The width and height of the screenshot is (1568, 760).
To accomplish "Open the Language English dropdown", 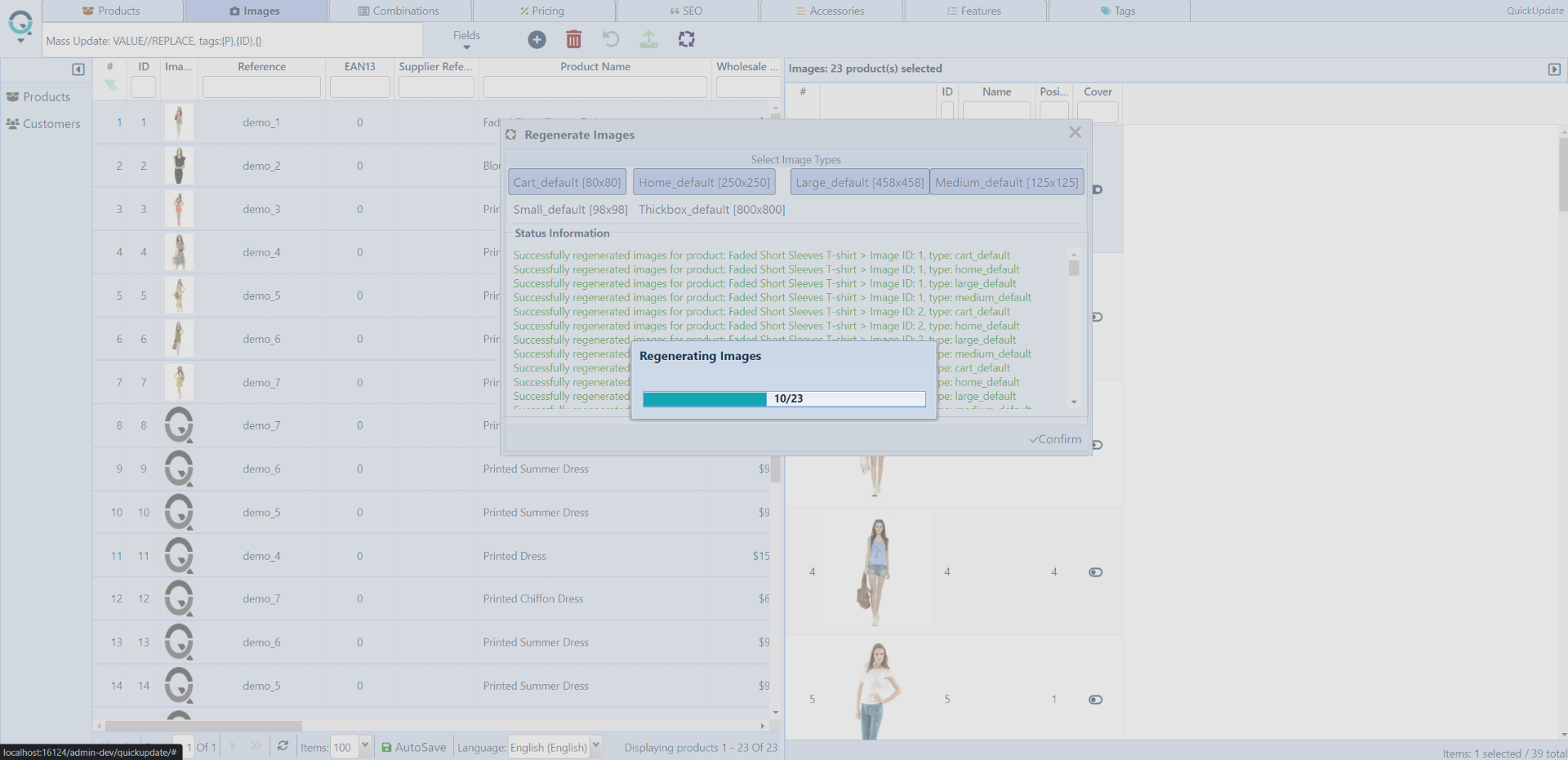I will [x=596, y=746].
